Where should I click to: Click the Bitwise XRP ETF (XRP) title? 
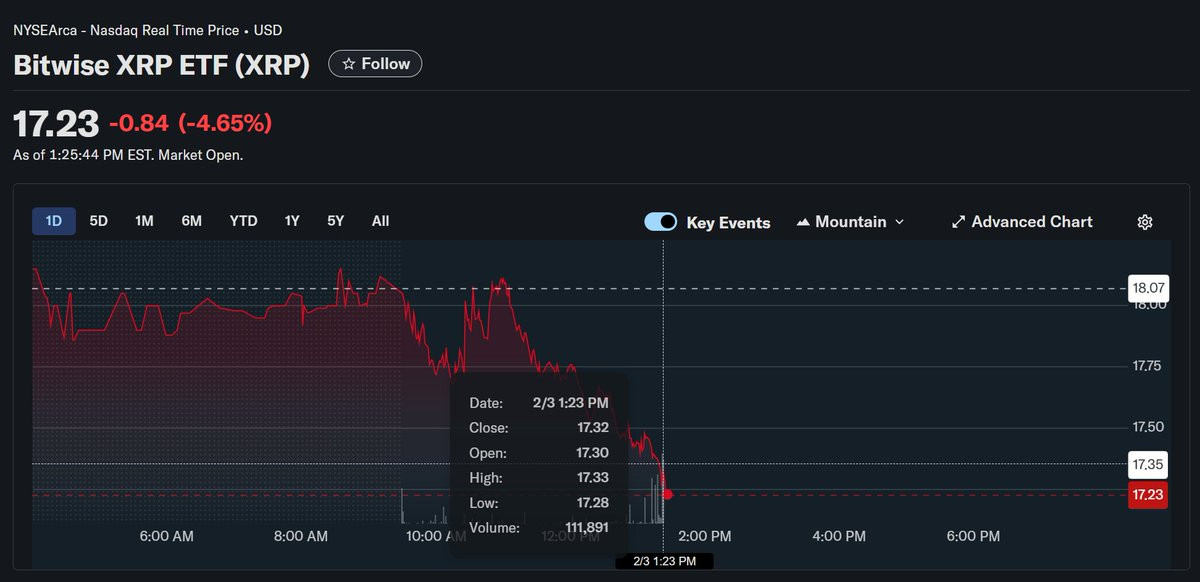pos(162,65)
